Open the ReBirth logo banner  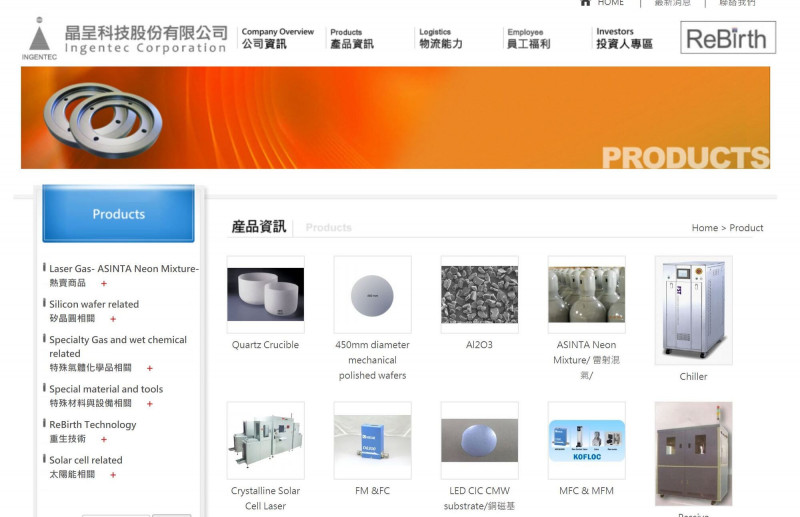[x=728, y=38]
